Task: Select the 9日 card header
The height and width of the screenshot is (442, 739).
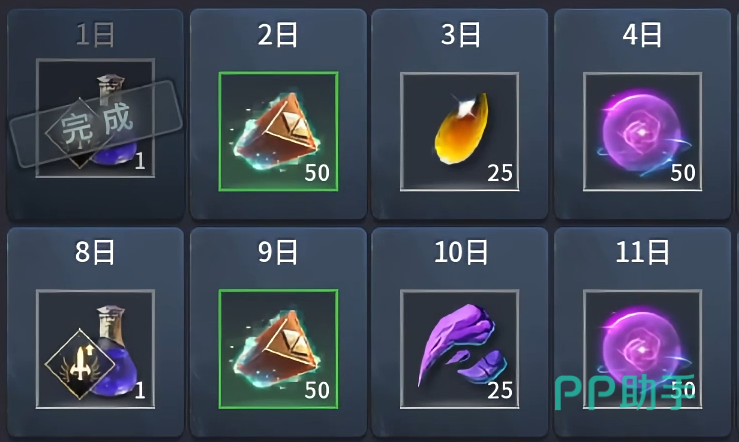Action: (x=278, y=252)
